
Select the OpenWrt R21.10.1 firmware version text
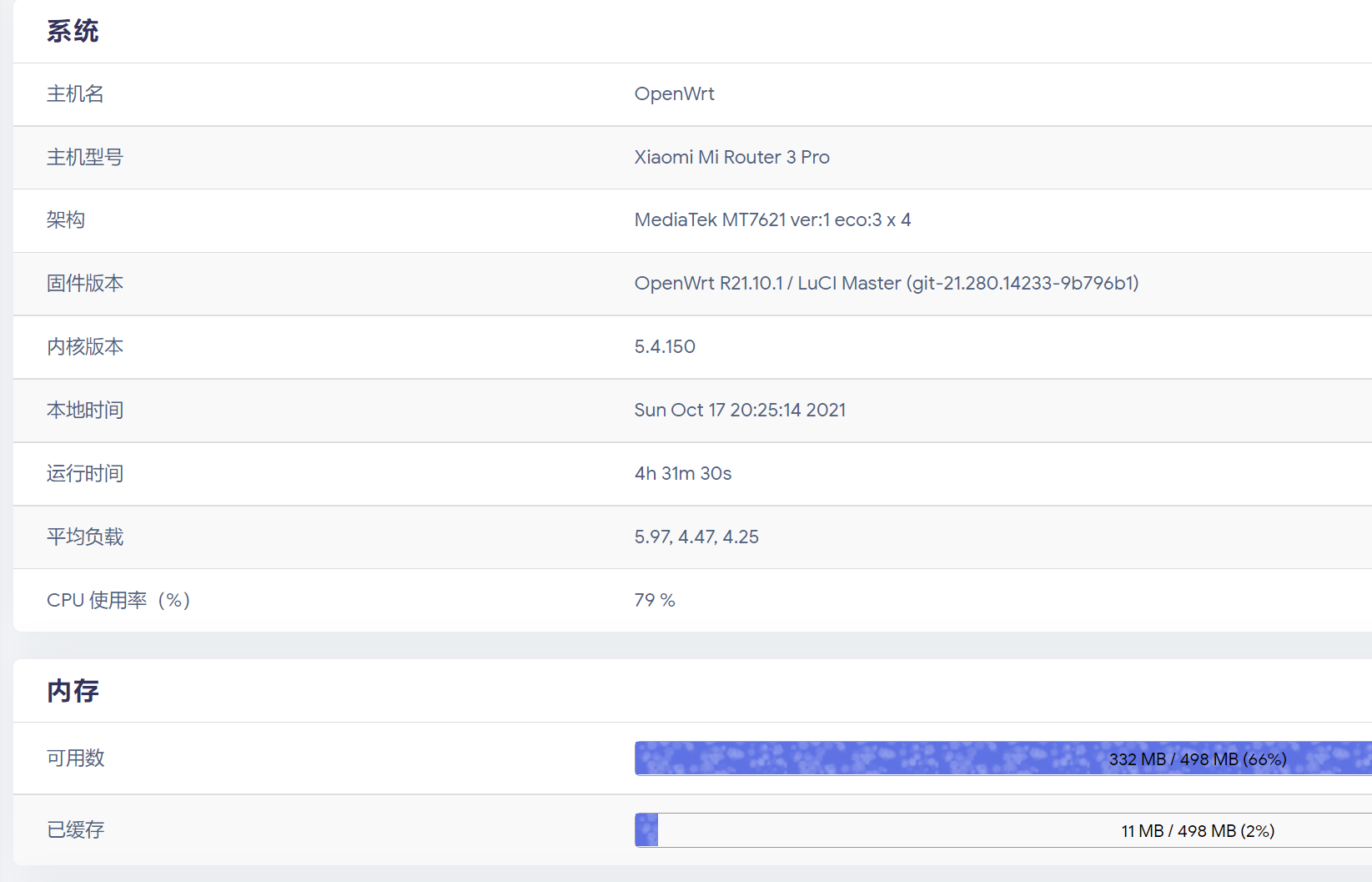coord(887,283)
